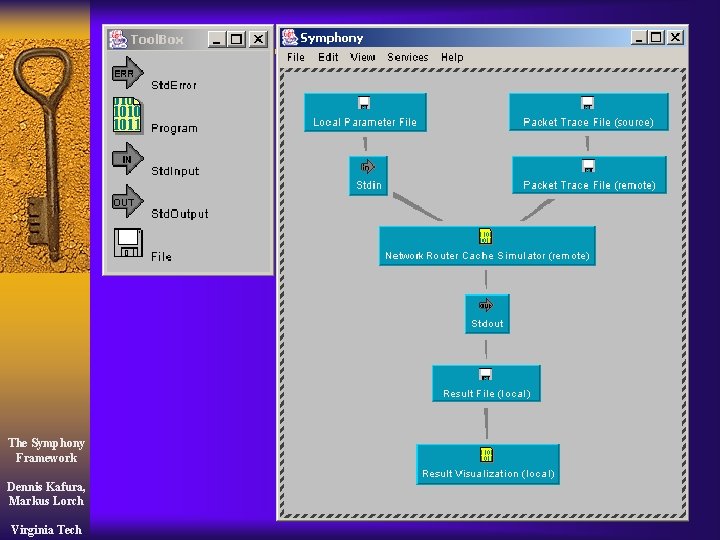Click the floppy icon on Packet Trace File (remote)
The width and height of the screenshot is (720, 540).
[x=588, y=166]
